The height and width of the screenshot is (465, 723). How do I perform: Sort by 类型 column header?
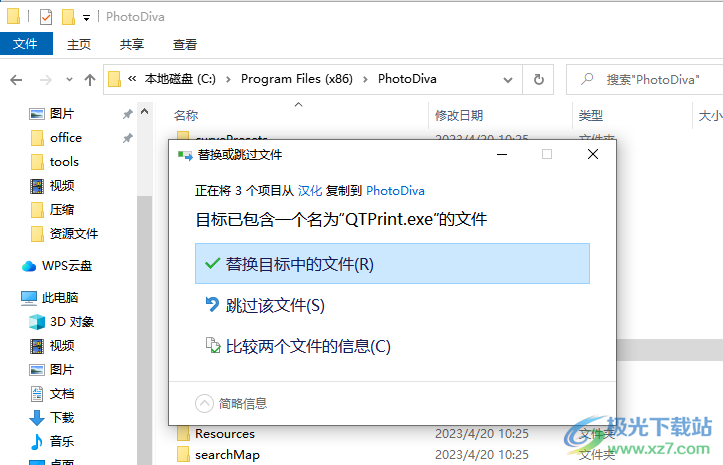591,115
